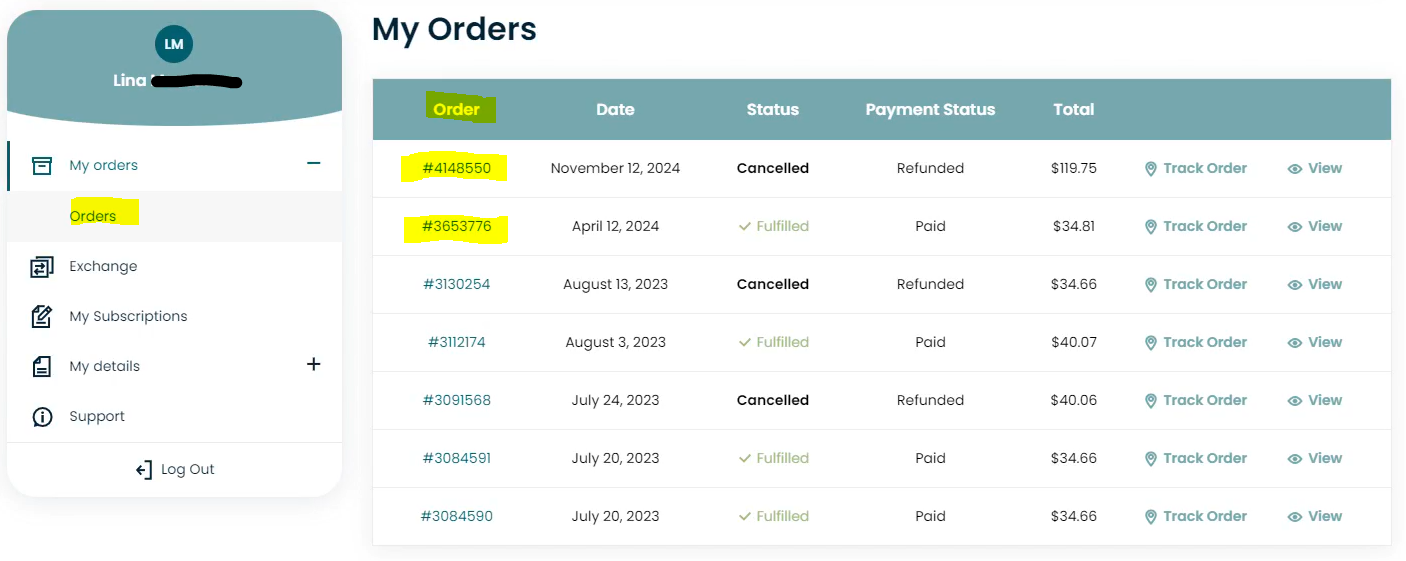Click the Order column header
Image resolution: width=1406 pixels, height=561 pixels.
[457, 110]
